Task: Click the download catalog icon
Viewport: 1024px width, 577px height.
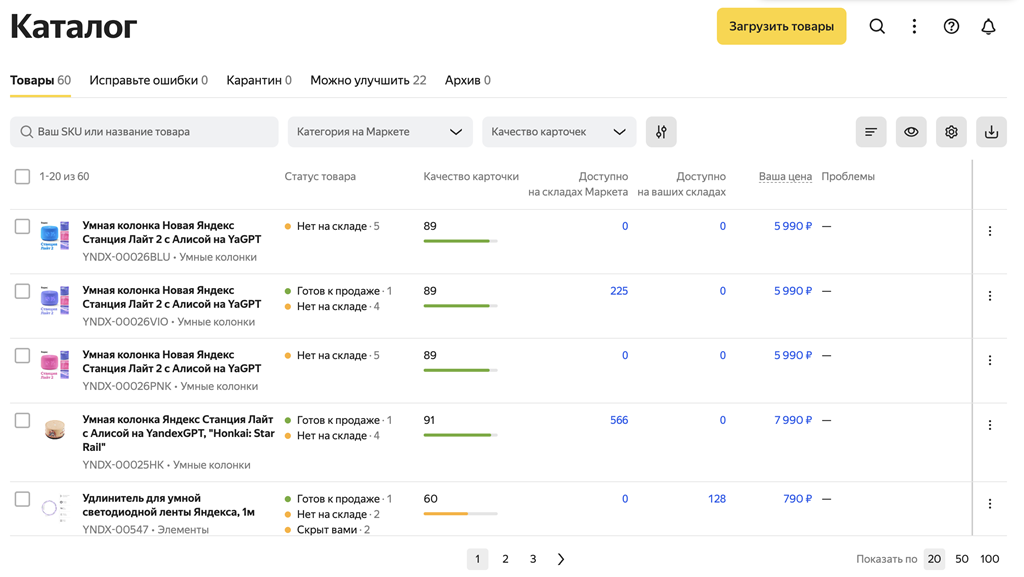Action: [x=991, y=132]
